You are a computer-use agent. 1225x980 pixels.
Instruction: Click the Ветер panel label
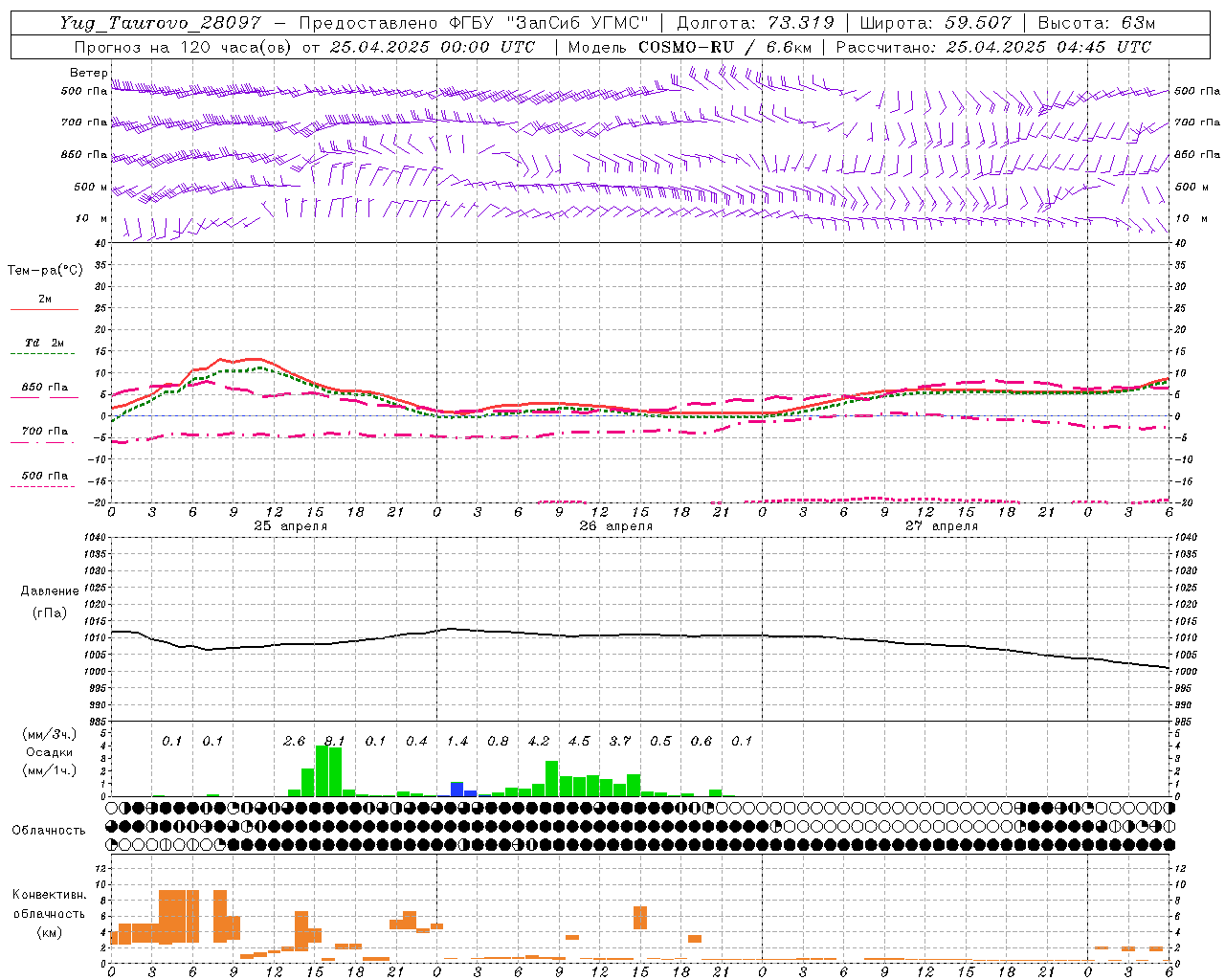click(x=88, y=73)
